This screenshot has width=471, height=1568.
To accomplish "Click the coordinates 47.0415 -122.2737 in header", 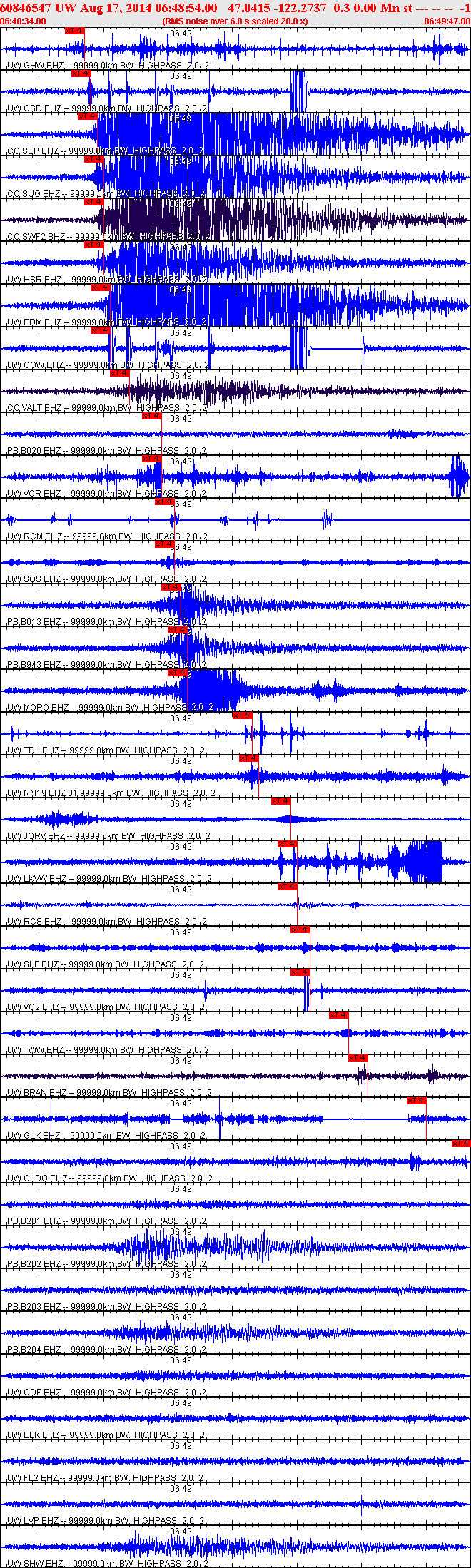I will (278, 8).
